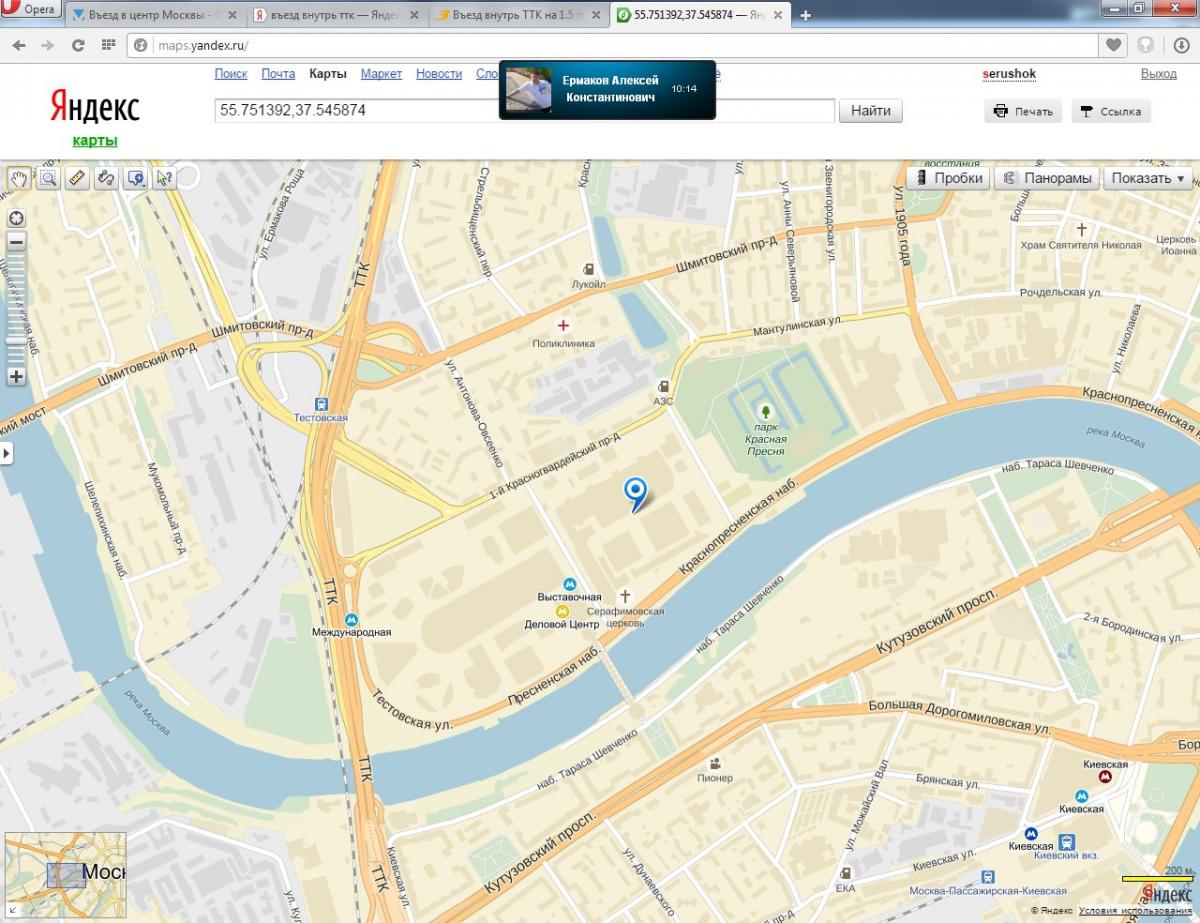Click the Печать print button
This screenshot has width=1200, height=923.
pos(1024,111)
